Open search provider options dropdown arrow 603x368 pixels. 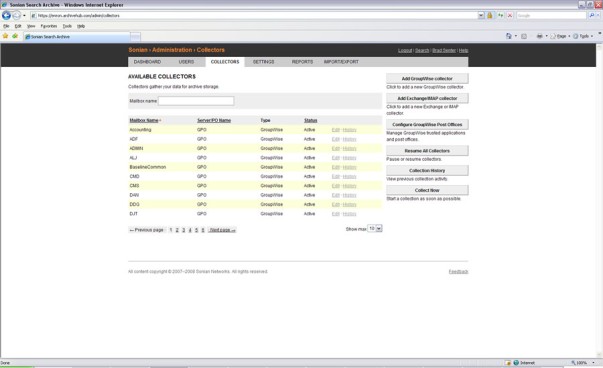(598, 15)
